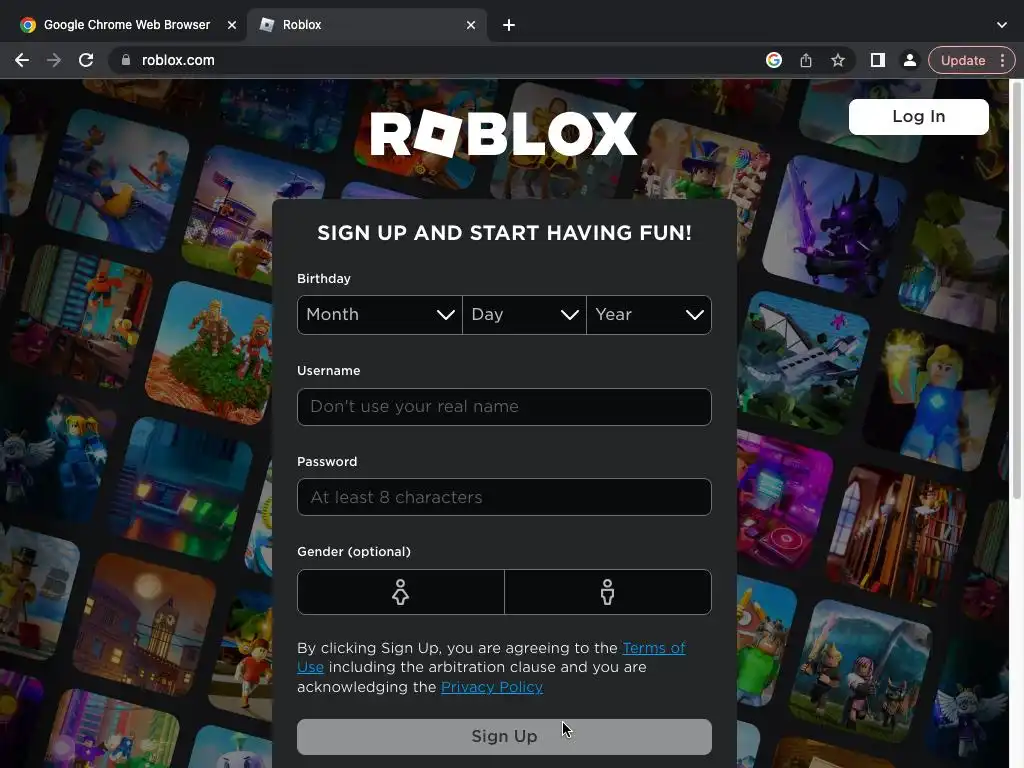Click the address bar URL roblox.com
Screen dimensions: 1024x768
[x=178, y=60]
